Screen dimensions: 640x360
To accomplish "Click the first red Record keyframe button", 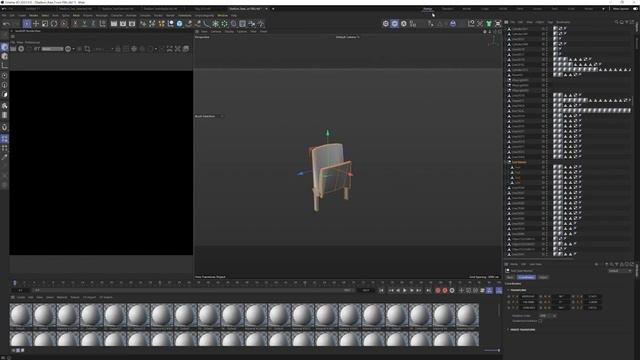I will pos(438,290).
